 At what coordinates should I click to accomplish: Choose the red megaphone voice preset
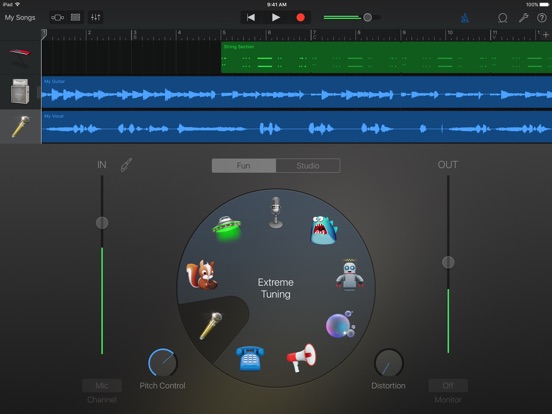pos(301,358)
